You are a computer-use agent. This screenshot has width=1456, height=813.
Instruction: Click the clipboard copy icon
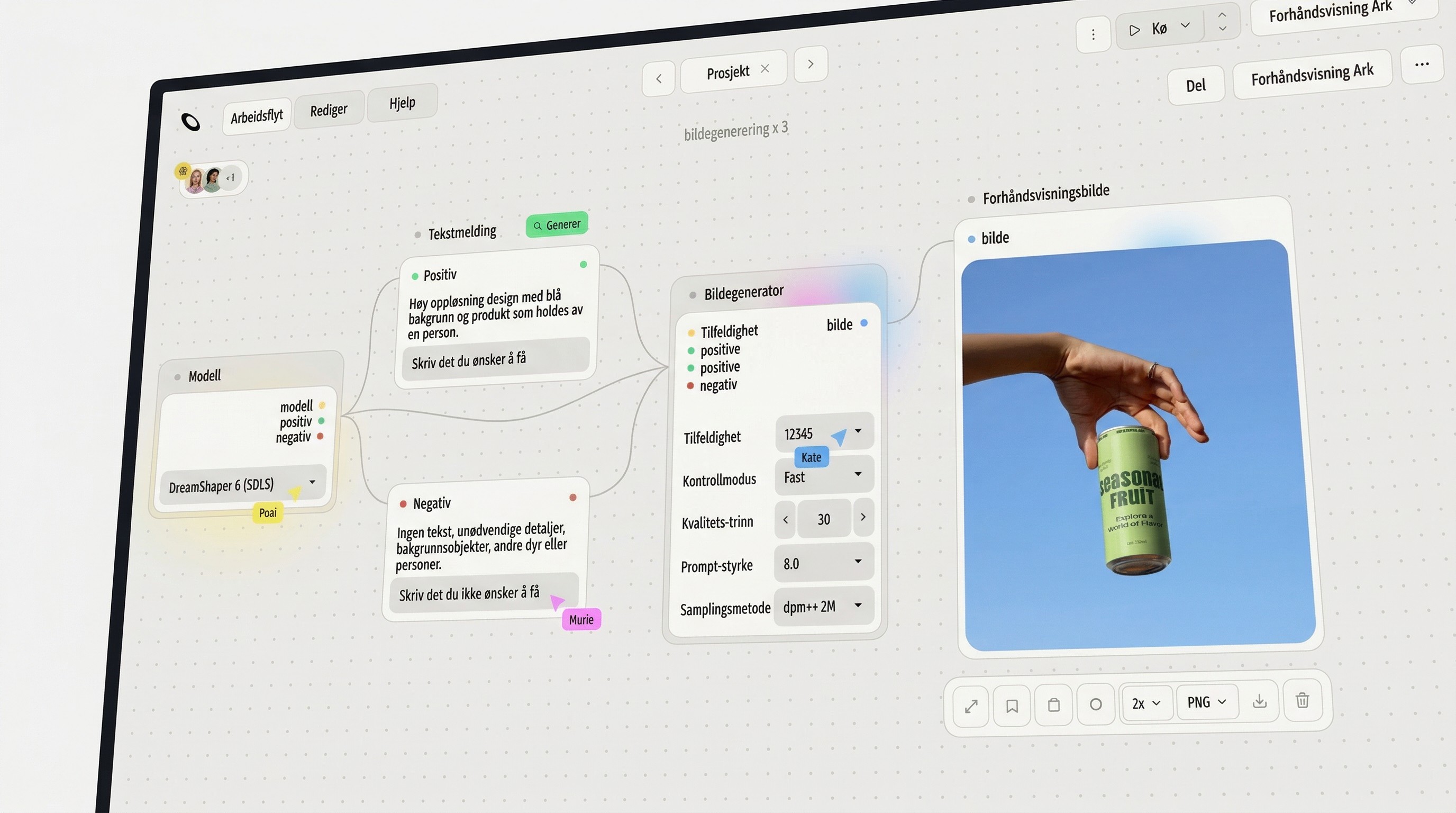coord(1053,705)
